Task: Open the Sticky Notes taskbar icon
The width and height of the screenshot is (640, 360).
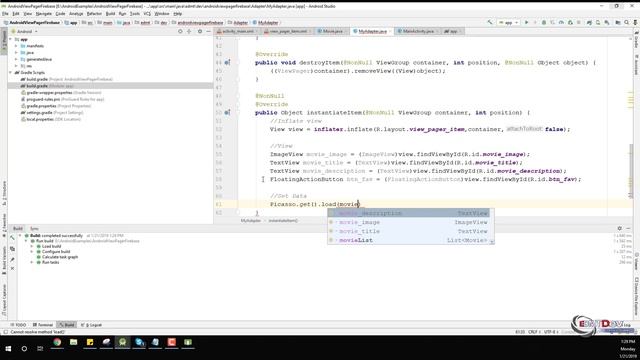Action: click(90, 342)
